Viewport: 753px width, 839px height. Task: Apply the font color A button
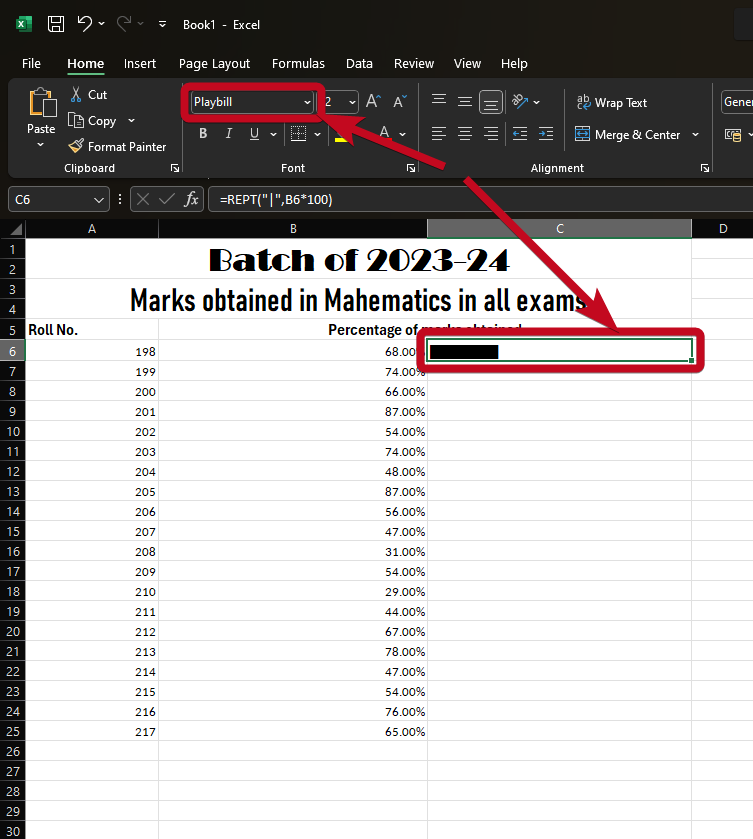384,133
